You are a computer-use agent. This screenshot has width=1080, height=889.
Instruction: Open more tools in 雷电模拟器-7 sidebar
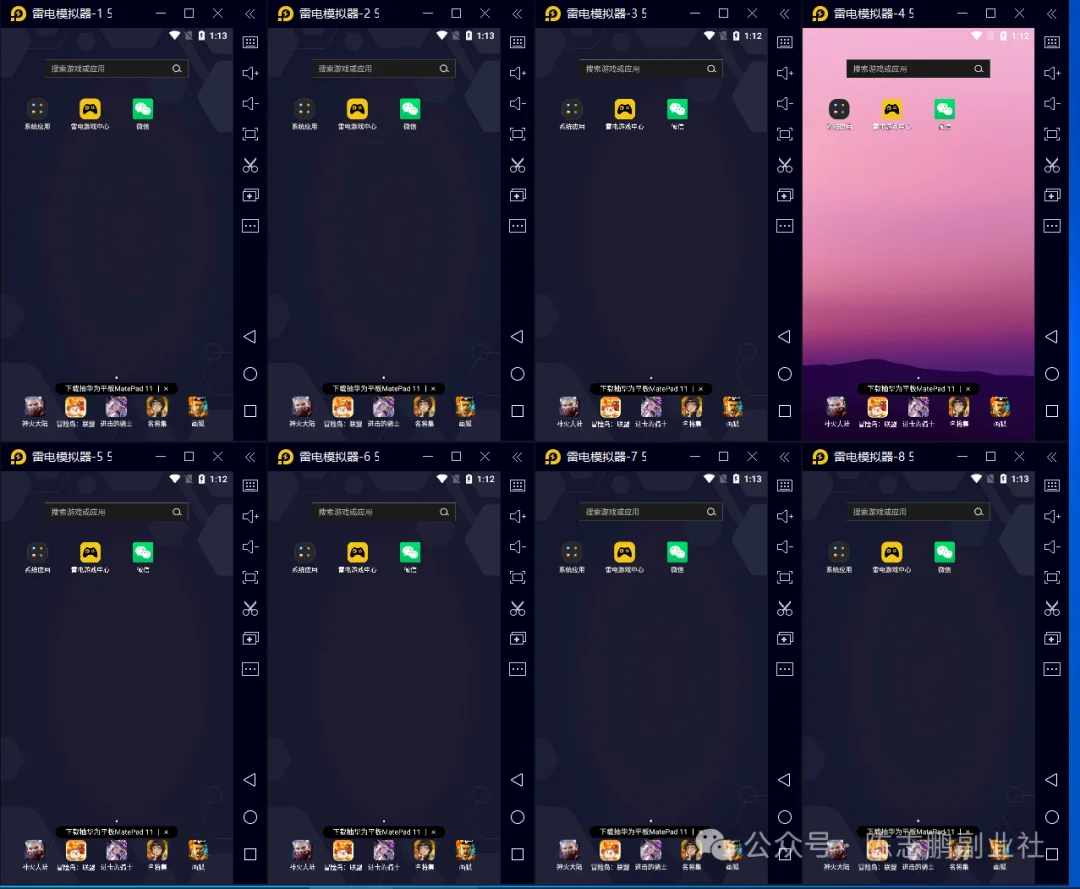785,669
